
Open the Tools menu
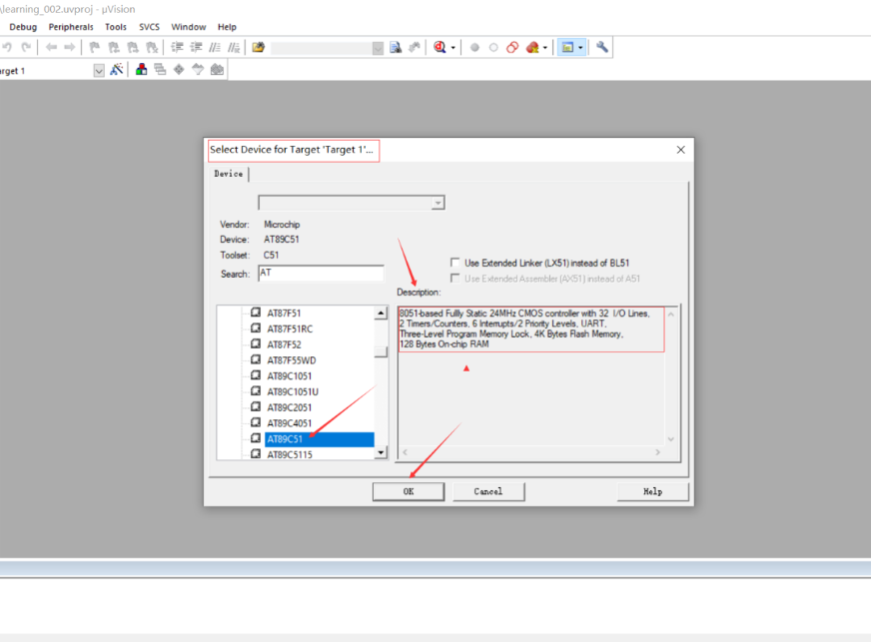[x=116, y=27]
